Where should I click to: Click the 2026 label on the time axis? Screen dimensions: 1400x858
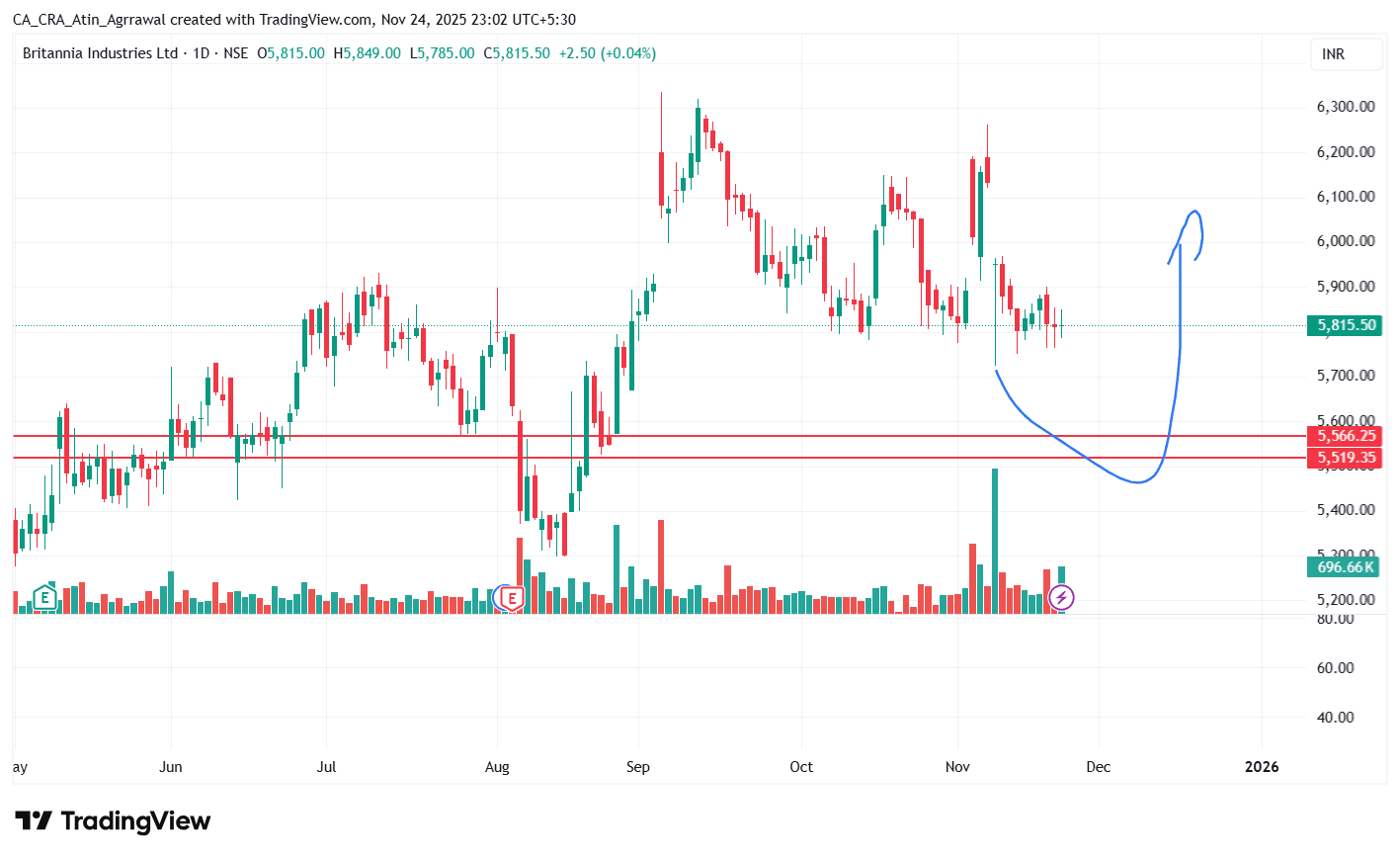1262,767
